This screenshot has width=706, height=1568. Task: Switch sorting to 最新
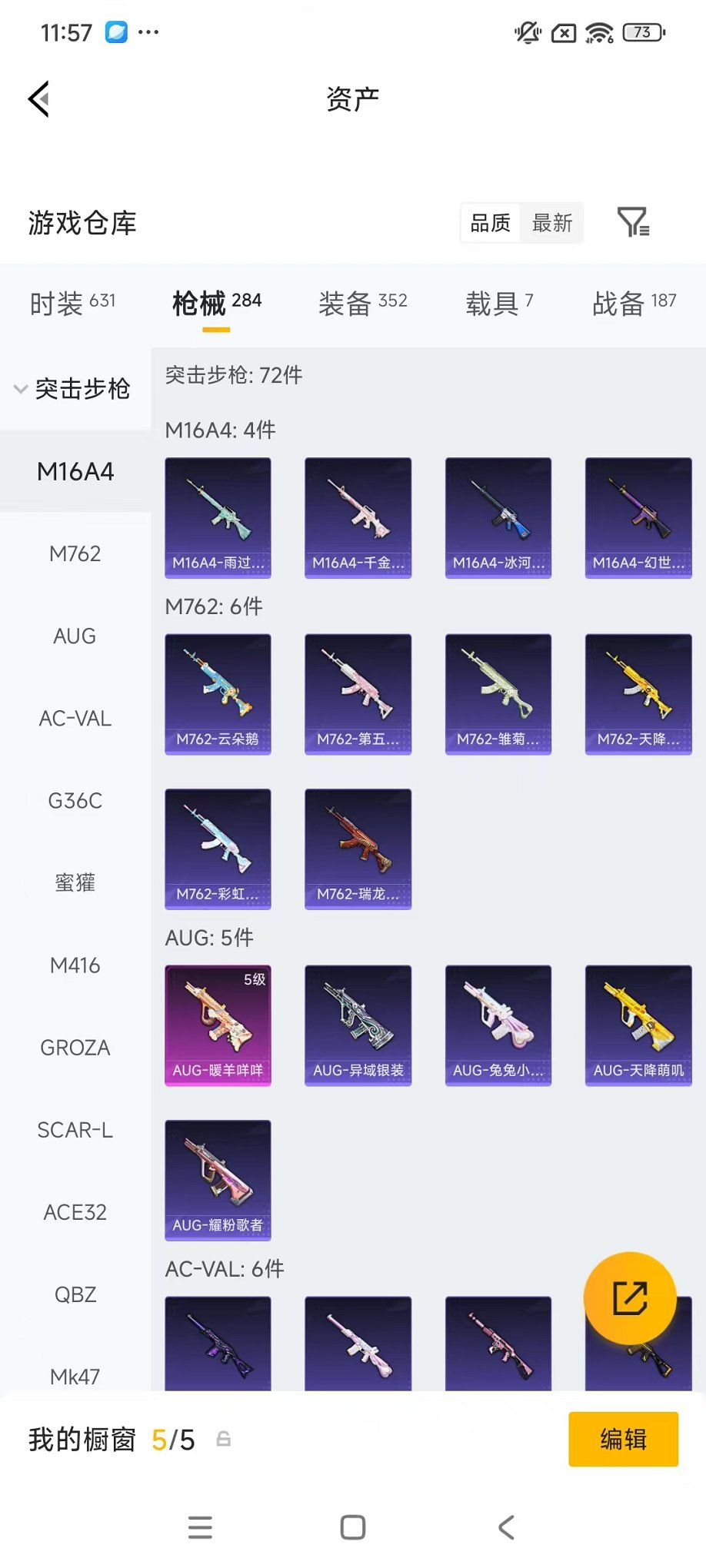[x=552, y=223]
